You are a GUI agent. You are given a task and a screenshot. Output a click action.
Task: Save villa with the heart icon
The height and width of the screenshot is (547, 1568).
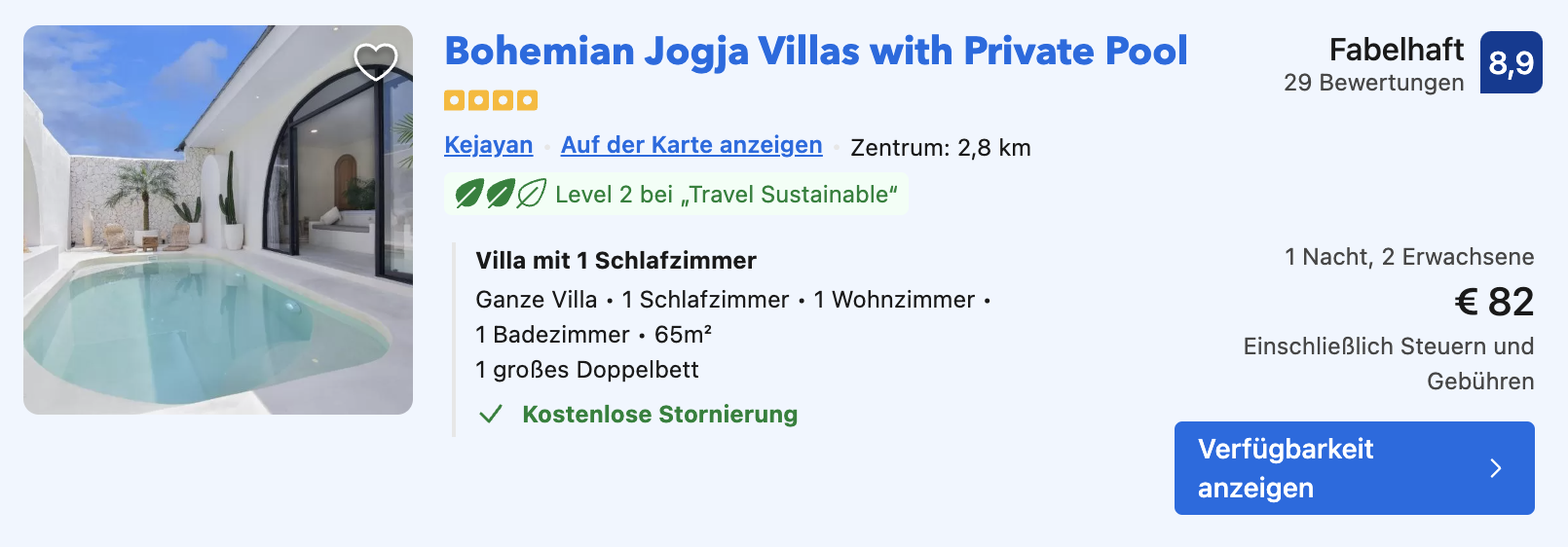(376, 62)
